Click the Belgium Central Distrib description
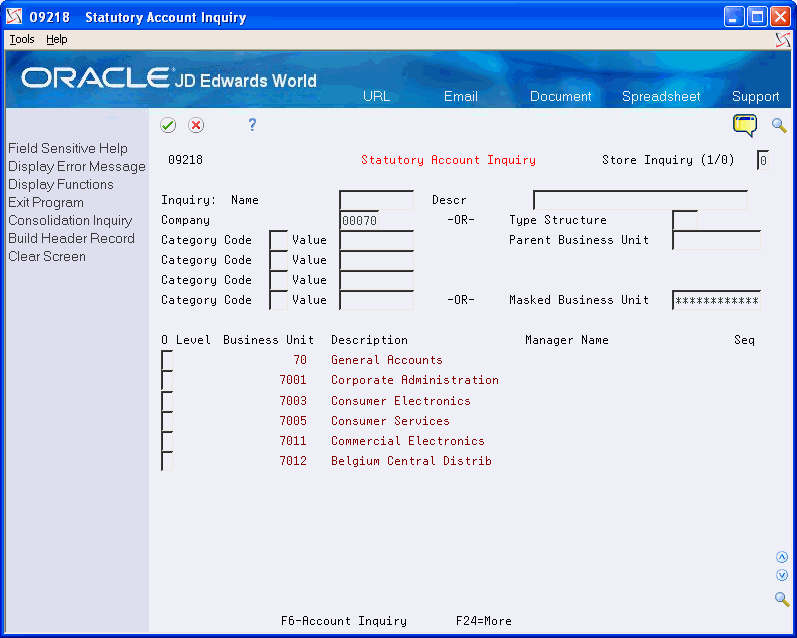This screenshot has height=638, width=797. pos(411,461)
